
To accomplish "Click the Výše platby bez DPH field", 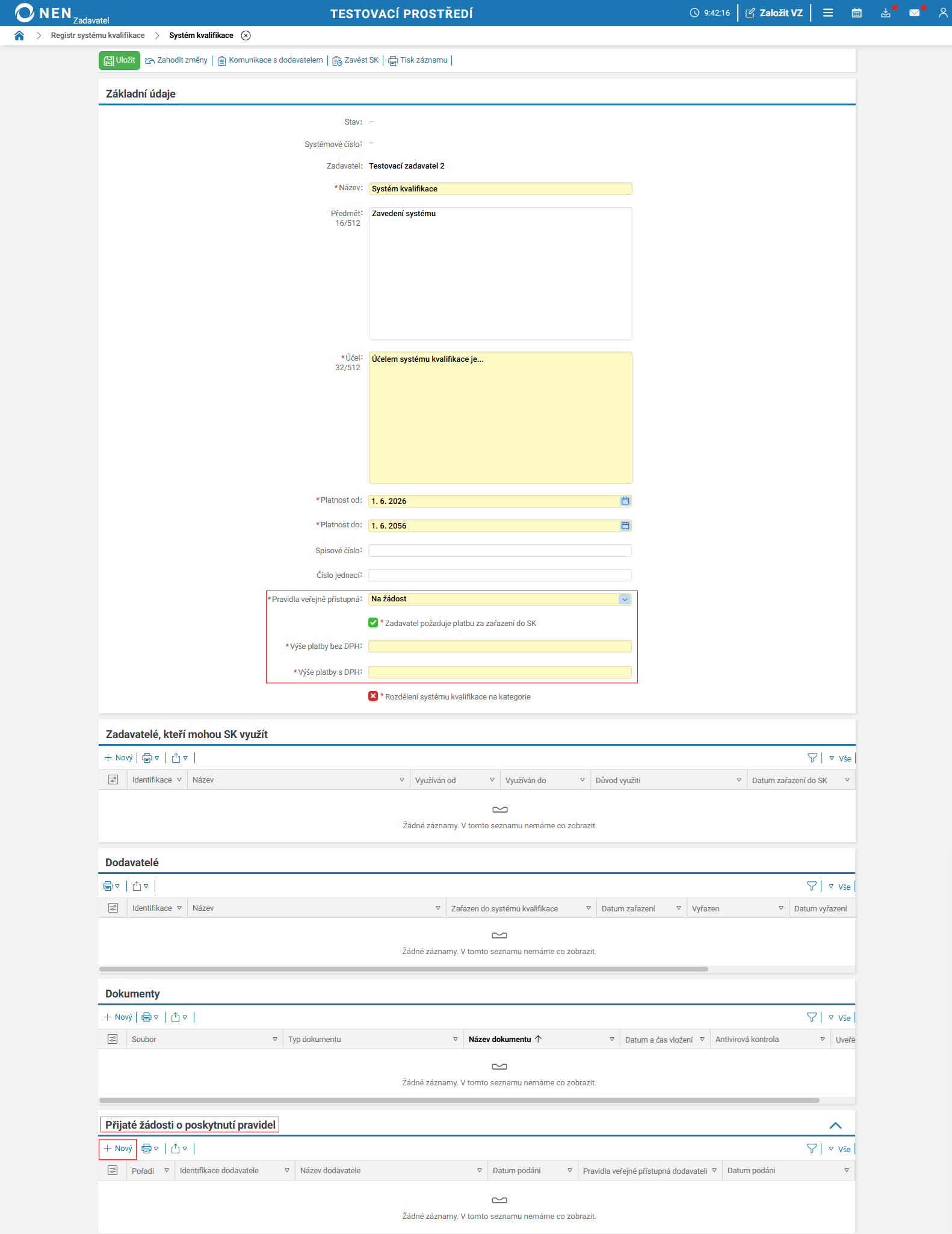I will pos(500,646).
